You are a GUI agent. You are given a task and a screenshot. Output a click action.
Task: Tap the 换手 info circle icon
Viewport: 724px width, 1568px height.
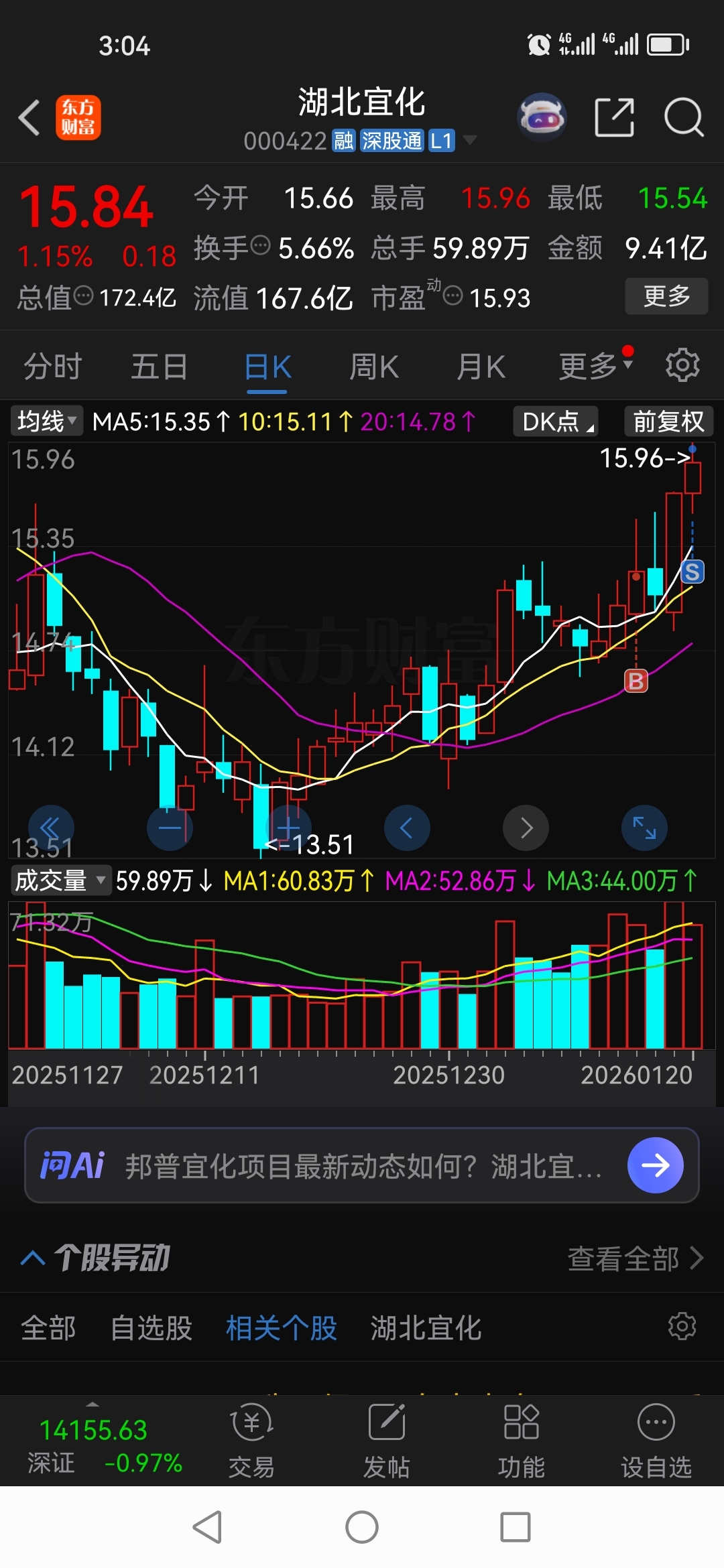coord(260,245)
